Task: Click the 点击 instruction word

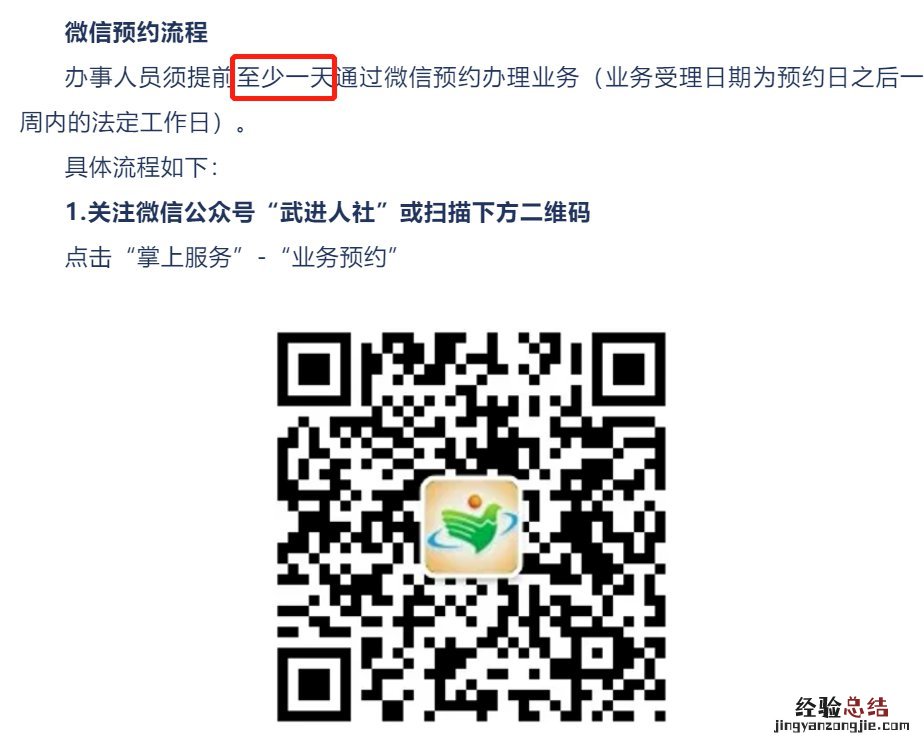Action: (88, 257)
